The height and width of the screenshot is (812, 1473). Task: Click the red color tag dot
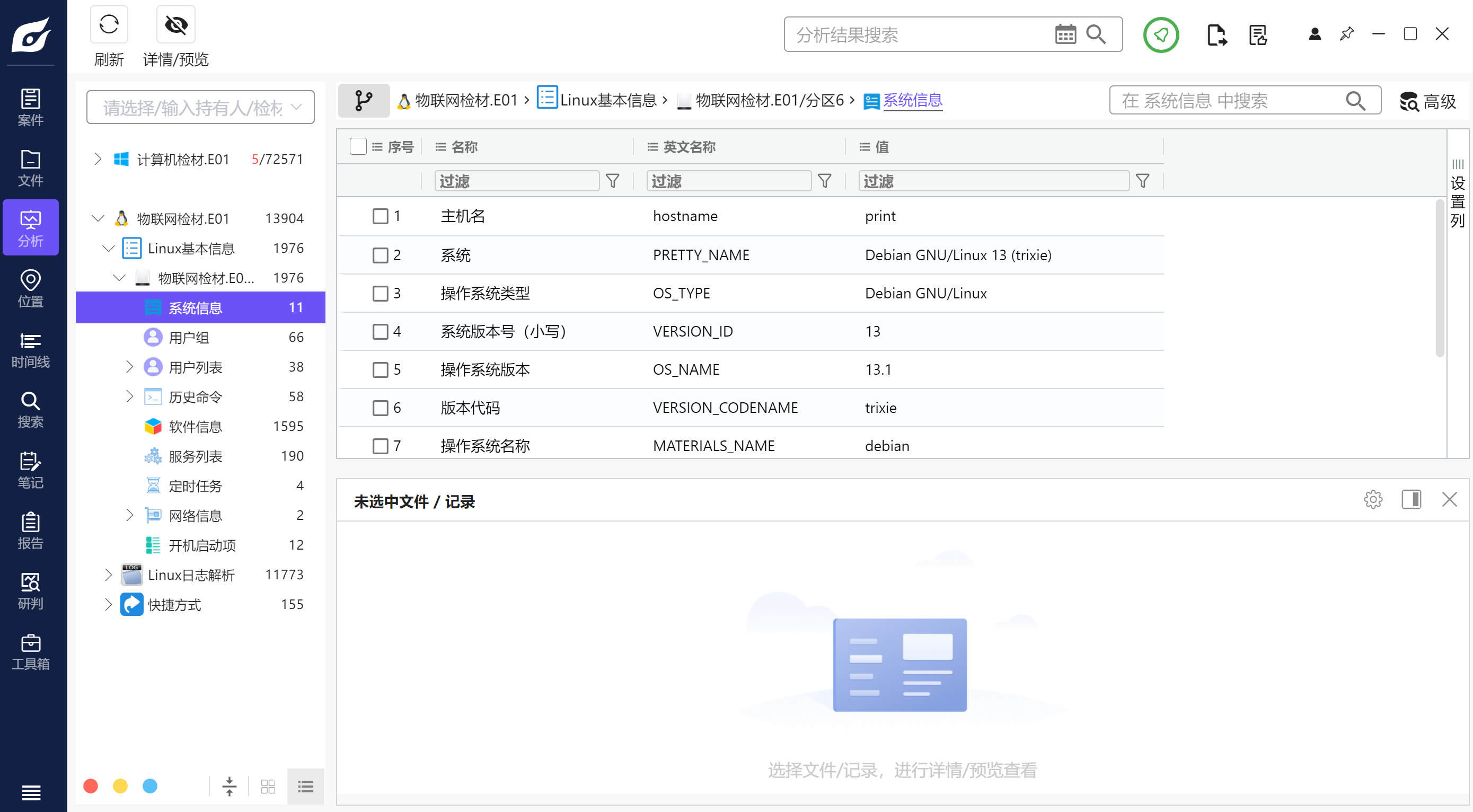point(90,786)
